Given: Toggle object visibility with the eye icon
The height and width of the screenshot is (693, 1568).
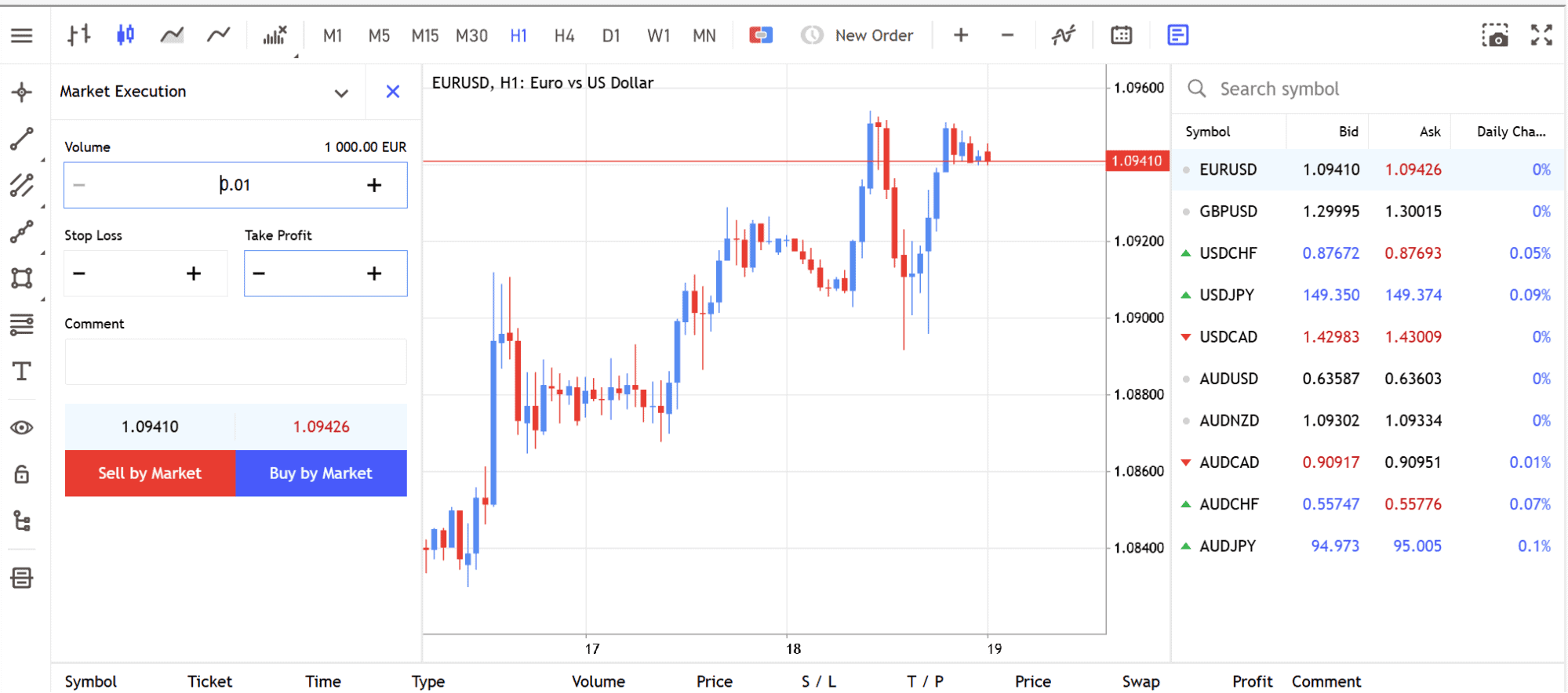Looking at the screenshot, I should point(22,428).
